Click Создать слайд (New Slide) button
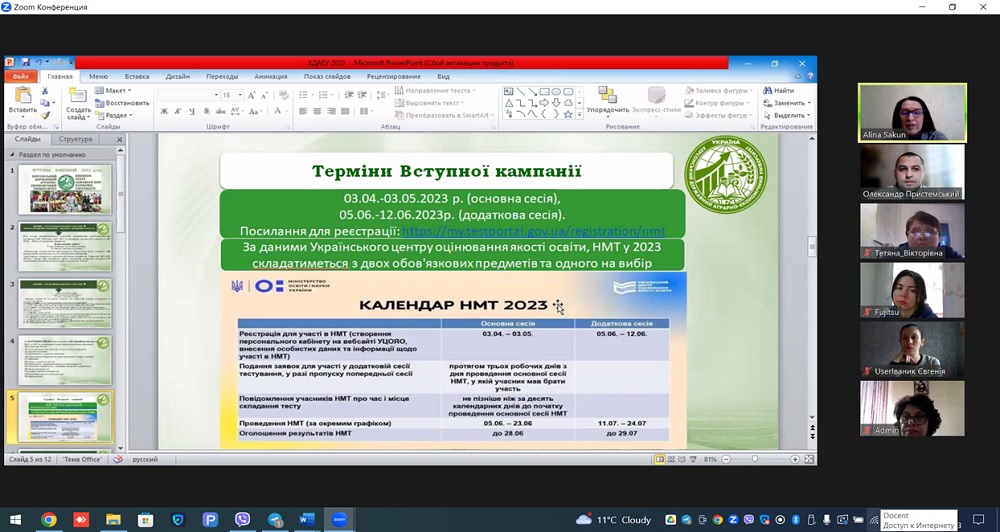This screenshot has width=1000, height=532. 78,103
